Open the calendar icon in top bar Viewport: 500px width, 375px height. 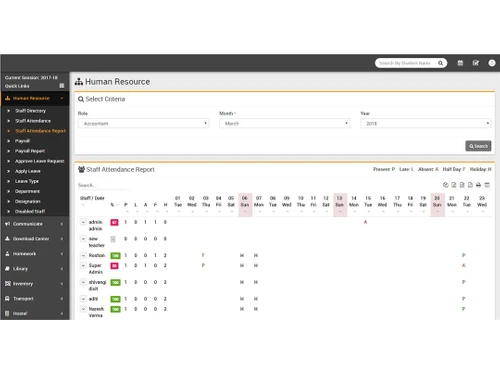460,63
